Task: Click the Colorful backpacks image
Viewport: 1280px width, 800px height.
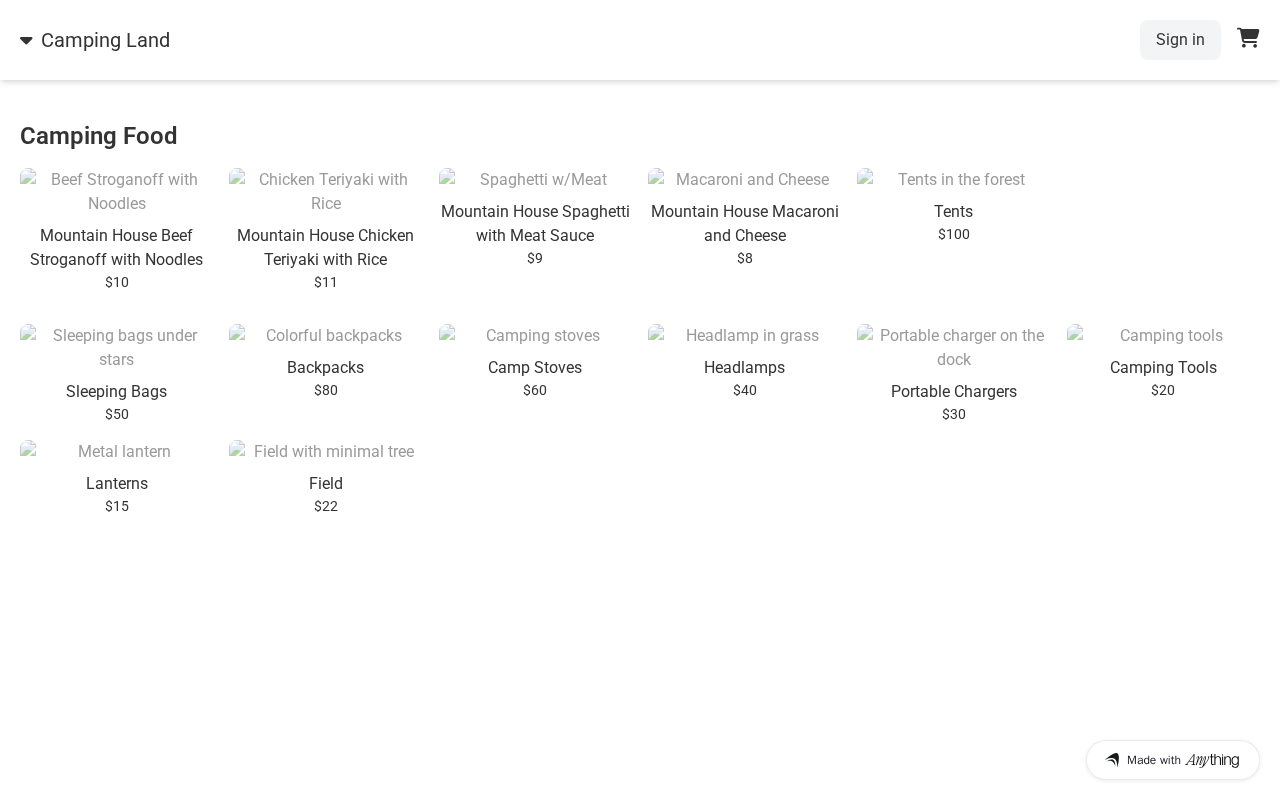Action: point(326,336)
